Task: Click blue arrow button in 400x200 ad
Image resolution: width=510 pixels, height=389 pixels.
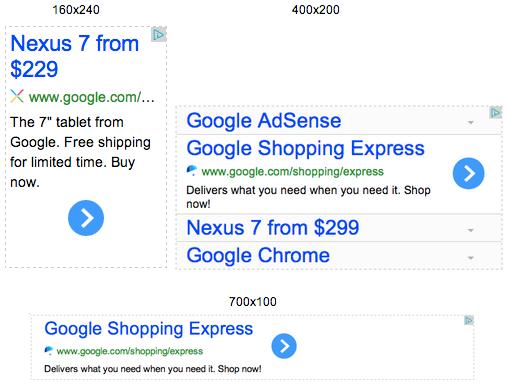Action: point(468,173)
